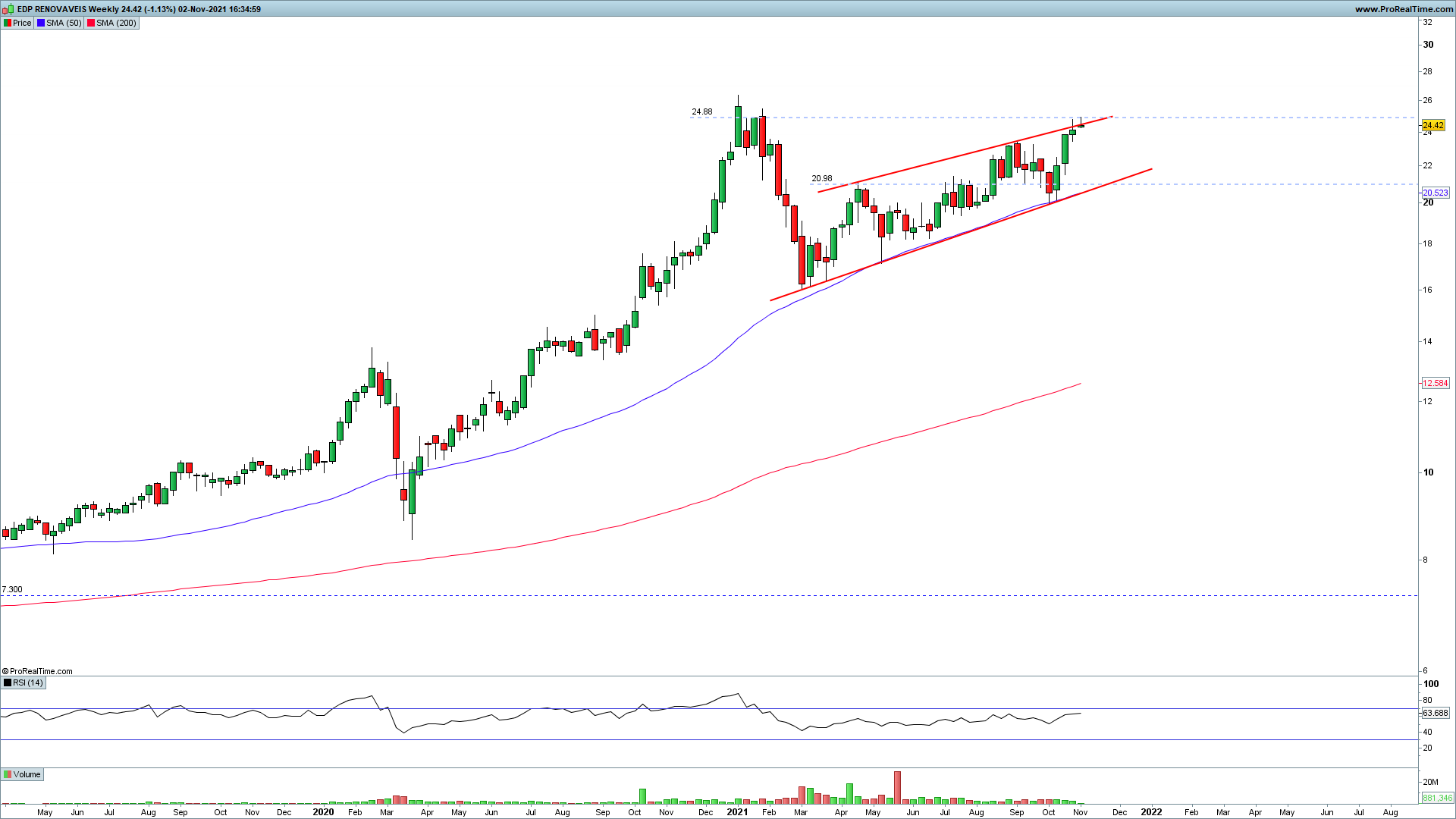Click the 881,346 volume value tag
Viewport: 1456px width, 819px height.
click(1436, 798)
